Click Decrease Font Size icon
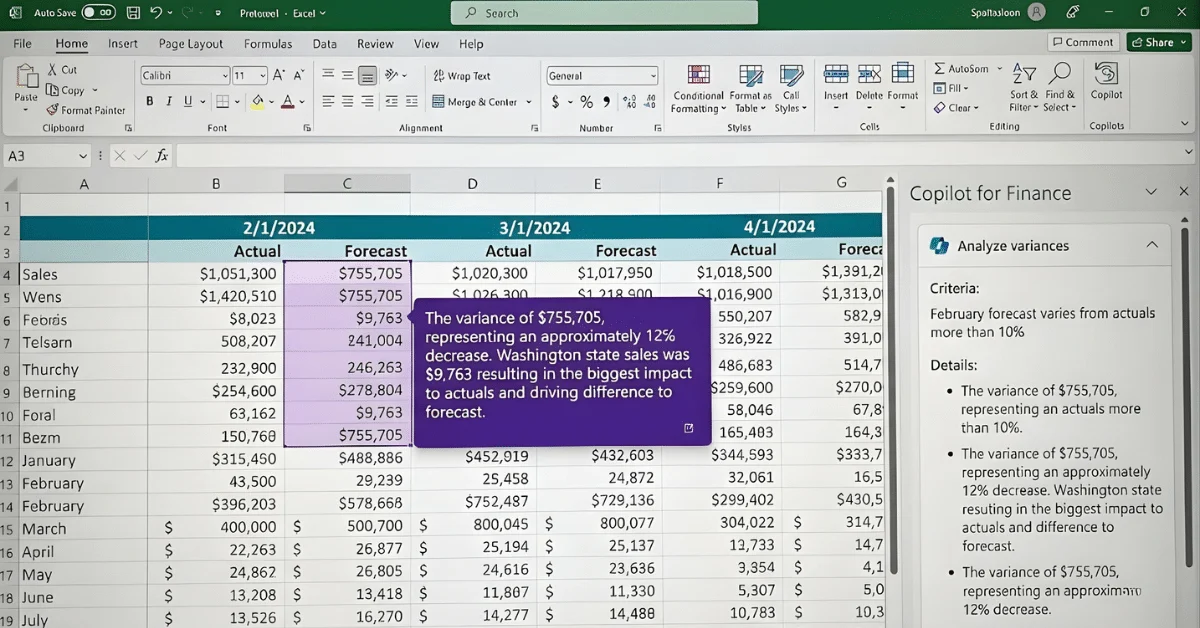This screenshot has width=1200, height=628. click(x=298, y=75)
